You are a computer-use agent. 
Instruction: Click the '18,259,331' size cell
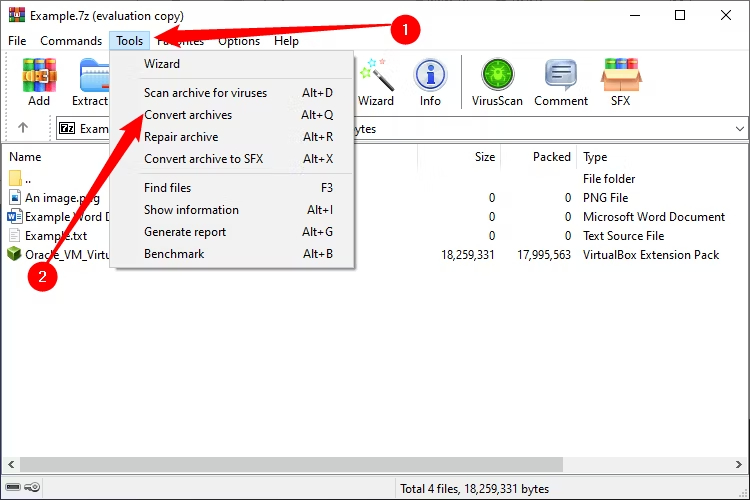(x=467, y=255)
